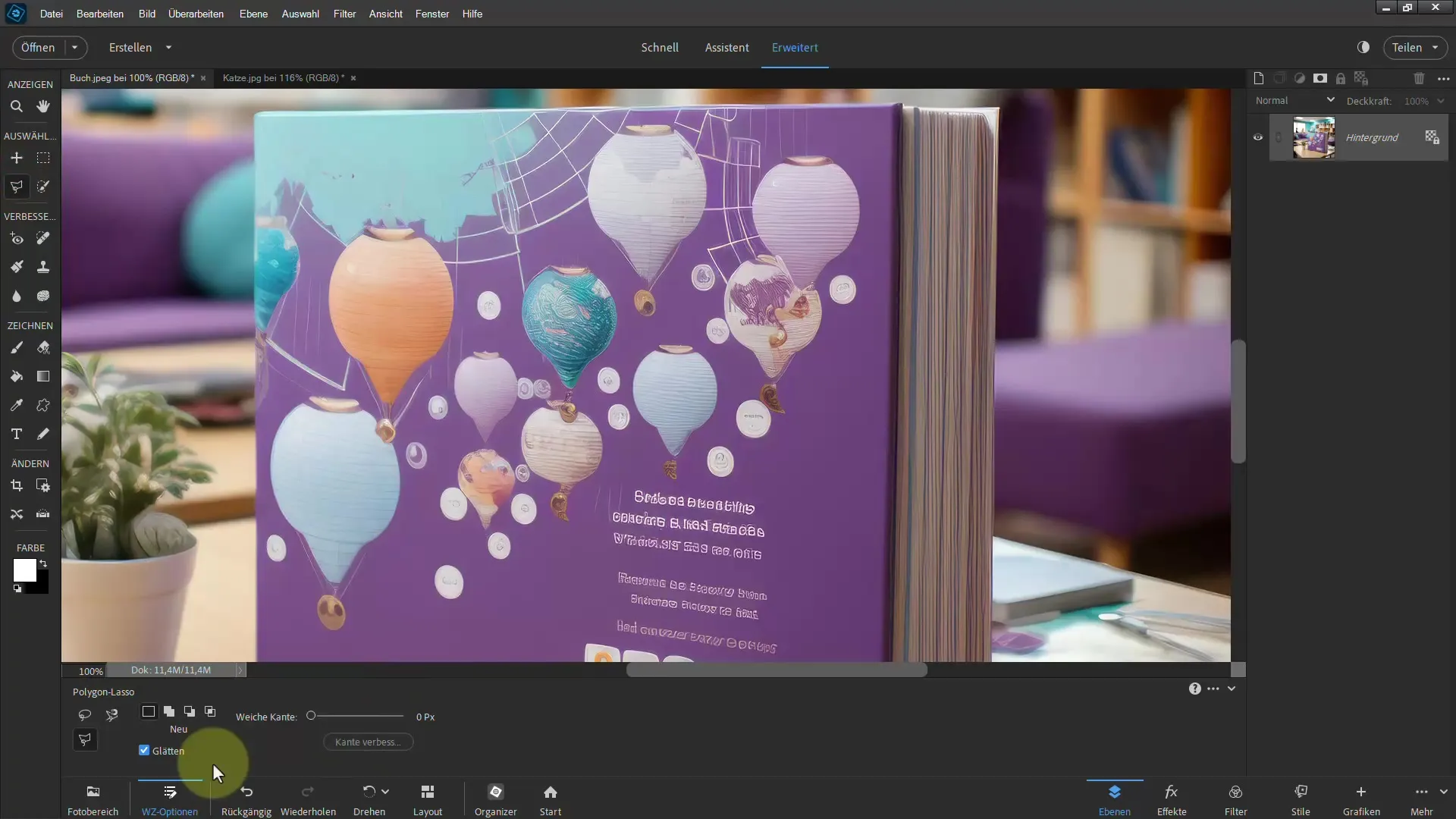Select the Straighten tool

click(x=43, y=514)
